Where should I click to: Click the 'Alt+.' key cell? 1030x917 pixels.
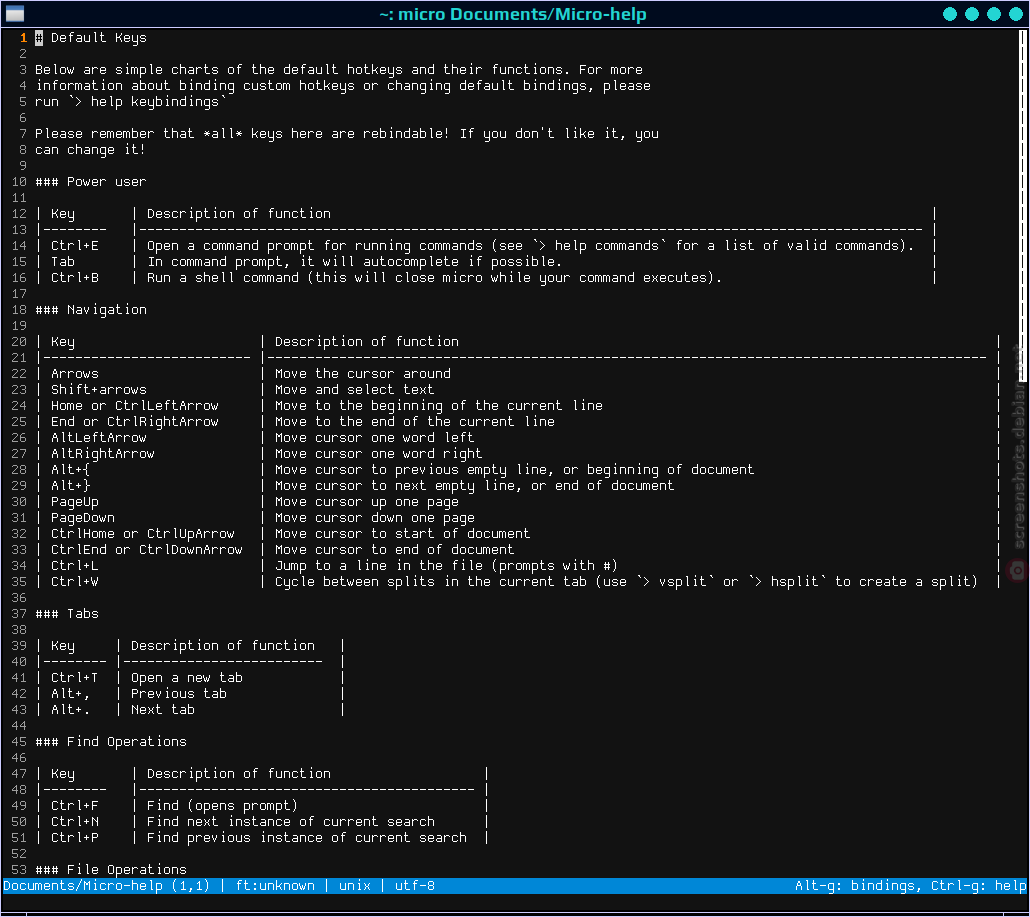70,709
